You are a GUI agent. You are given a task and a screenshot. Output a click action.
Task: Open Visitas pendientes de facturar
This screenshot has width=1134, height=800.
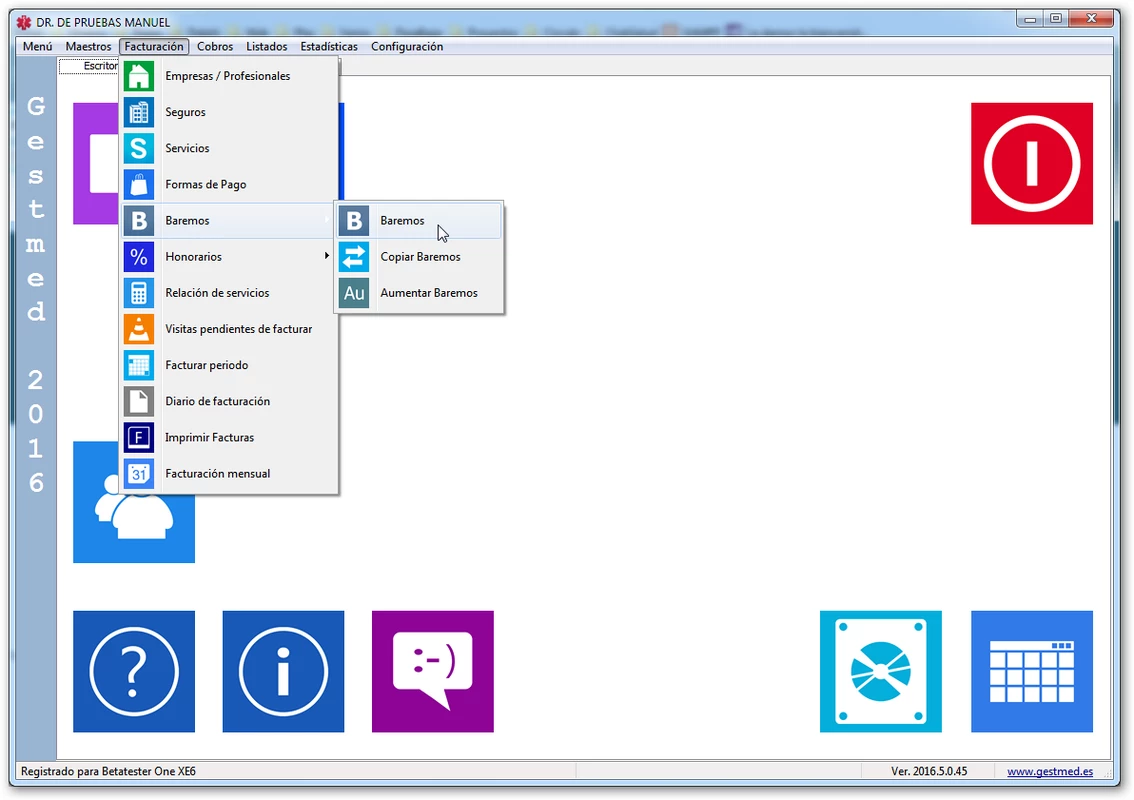(x=229, y=329)
